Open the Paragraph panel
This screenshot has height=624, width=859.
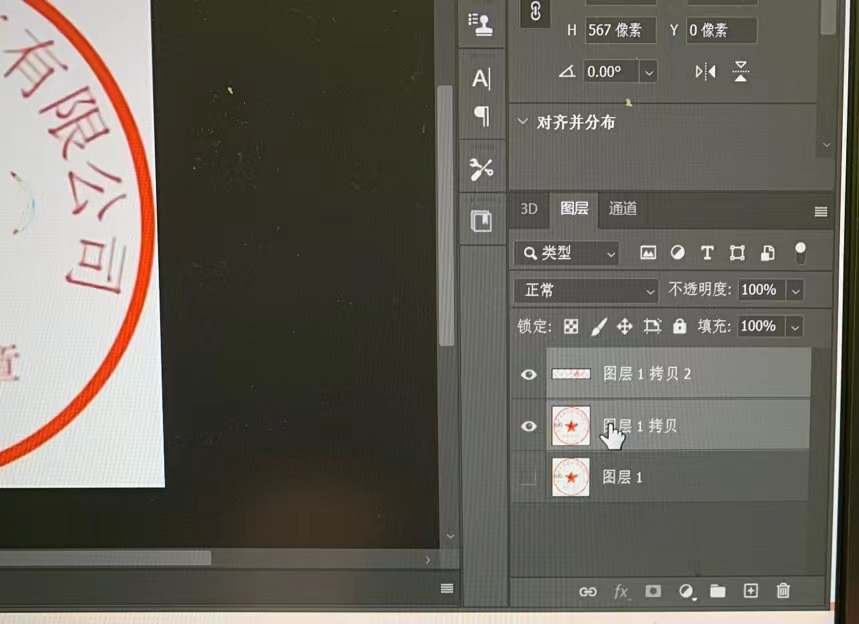coord(481,117)
